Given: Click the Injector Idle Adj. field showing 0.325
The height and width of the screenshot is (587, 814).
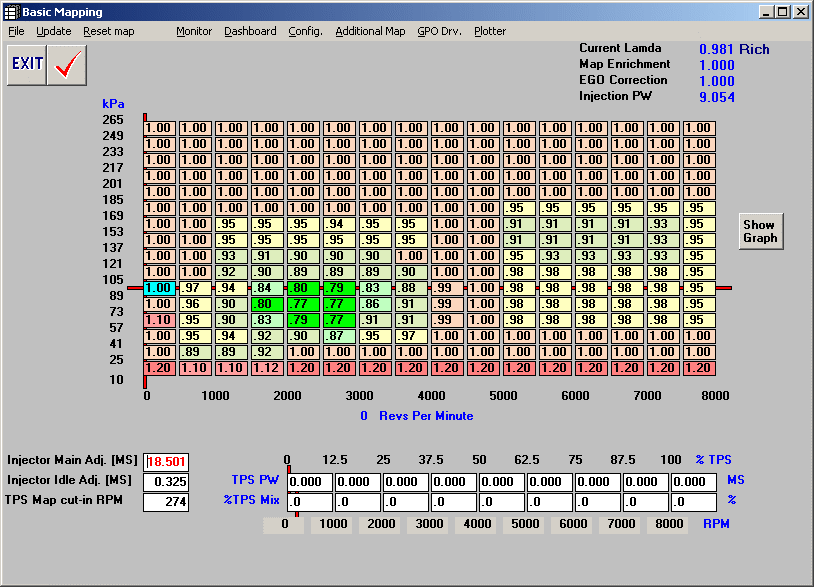Looking at the screenshot, I should [166, 482].
